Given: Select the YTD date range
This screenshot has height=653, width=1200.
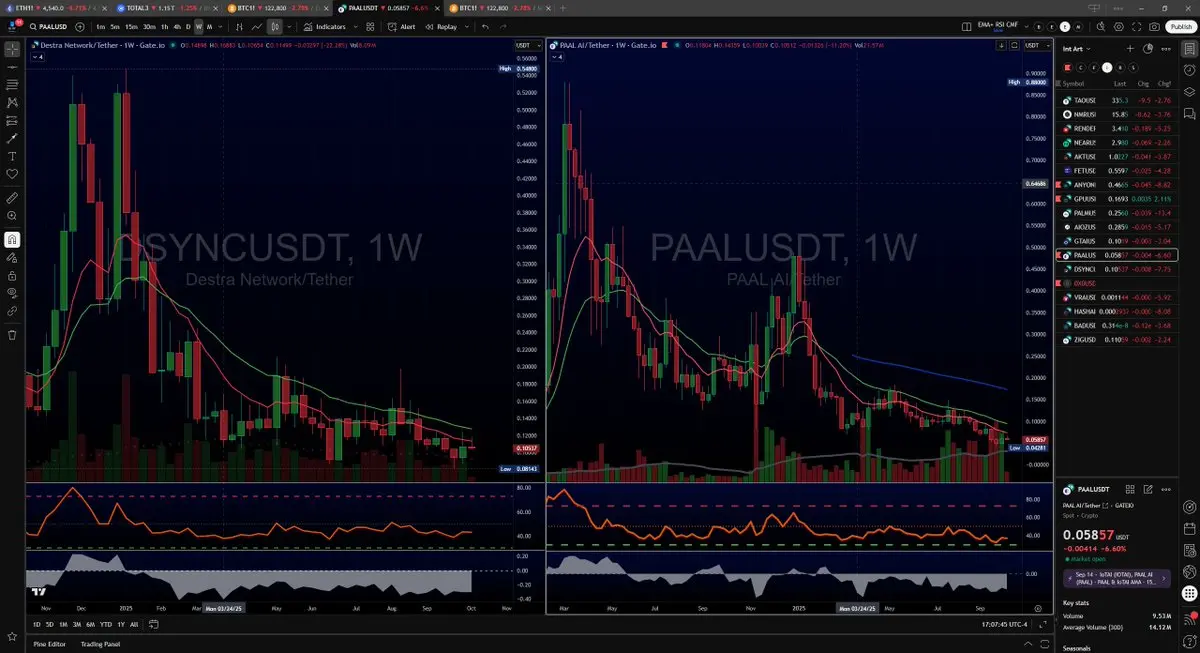Looking at the screenshot, I should pos(106,625).
